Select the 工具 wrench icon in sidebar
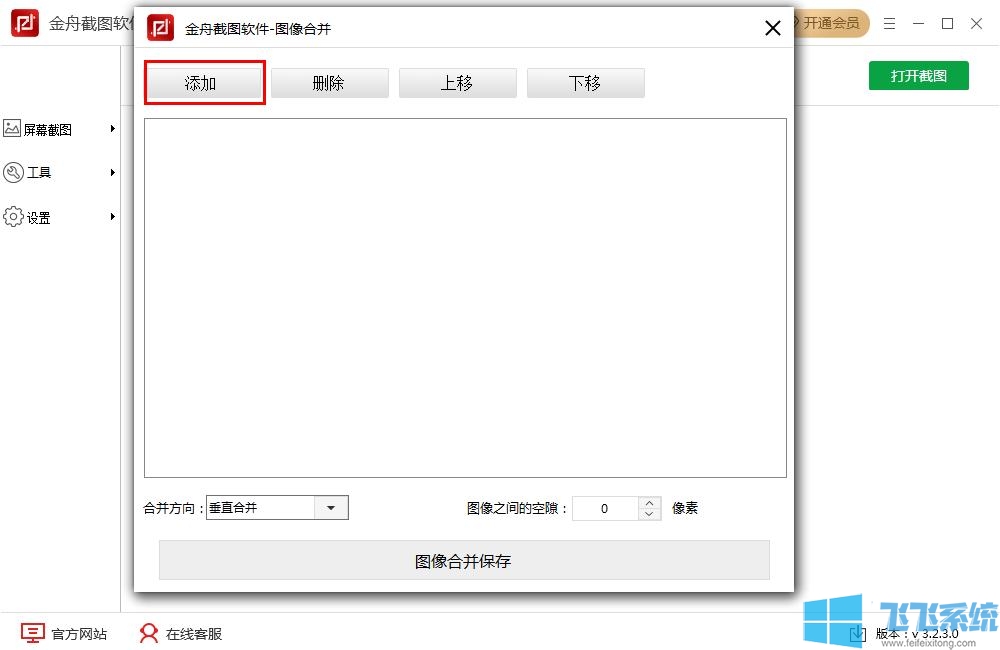 [x=13, y=172]
